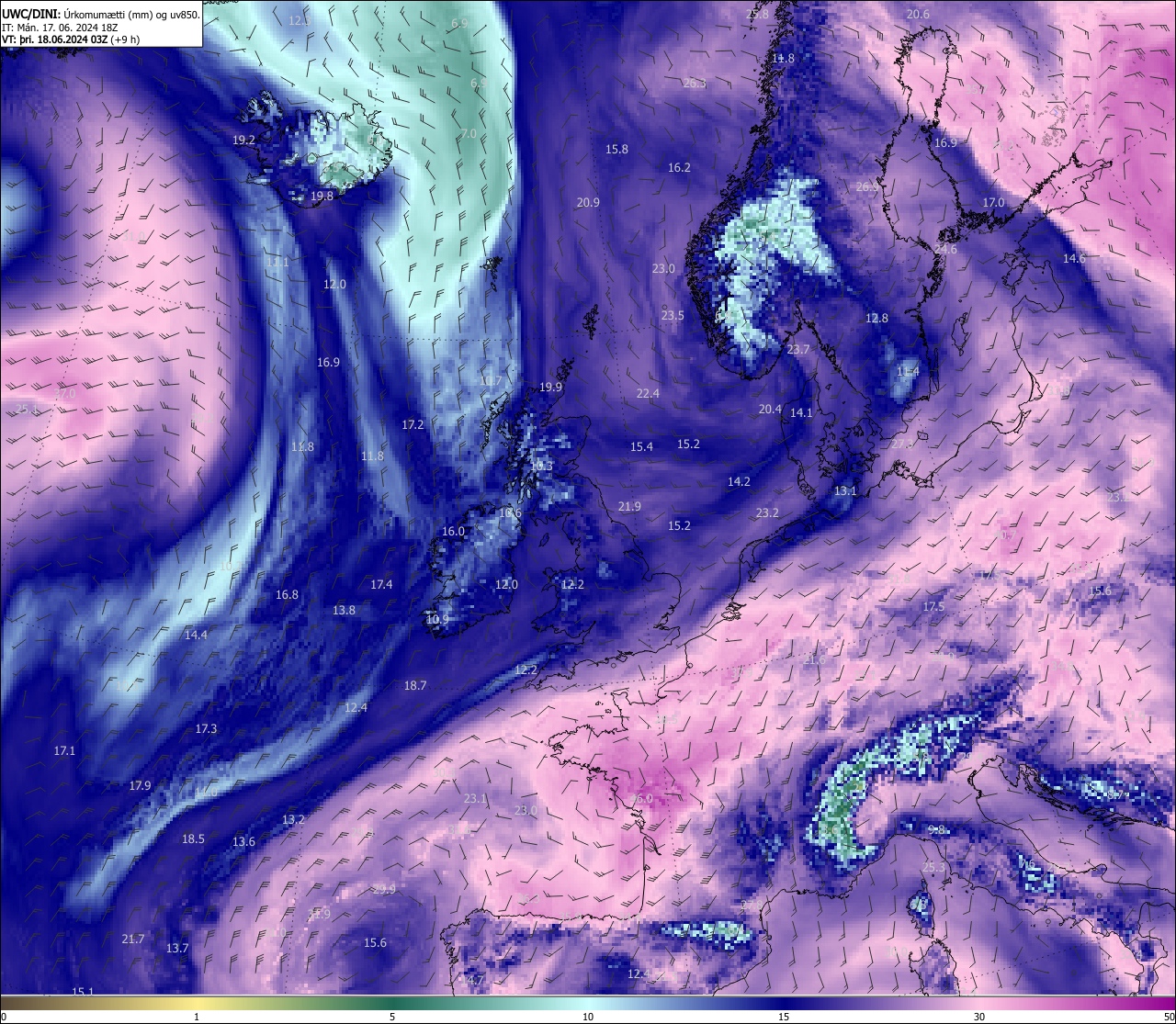Image resolution: width=1176 pixels, height=1024 pixels.
Task: Click the 17.5 value over Germany
Action: (x=933, y=607)
